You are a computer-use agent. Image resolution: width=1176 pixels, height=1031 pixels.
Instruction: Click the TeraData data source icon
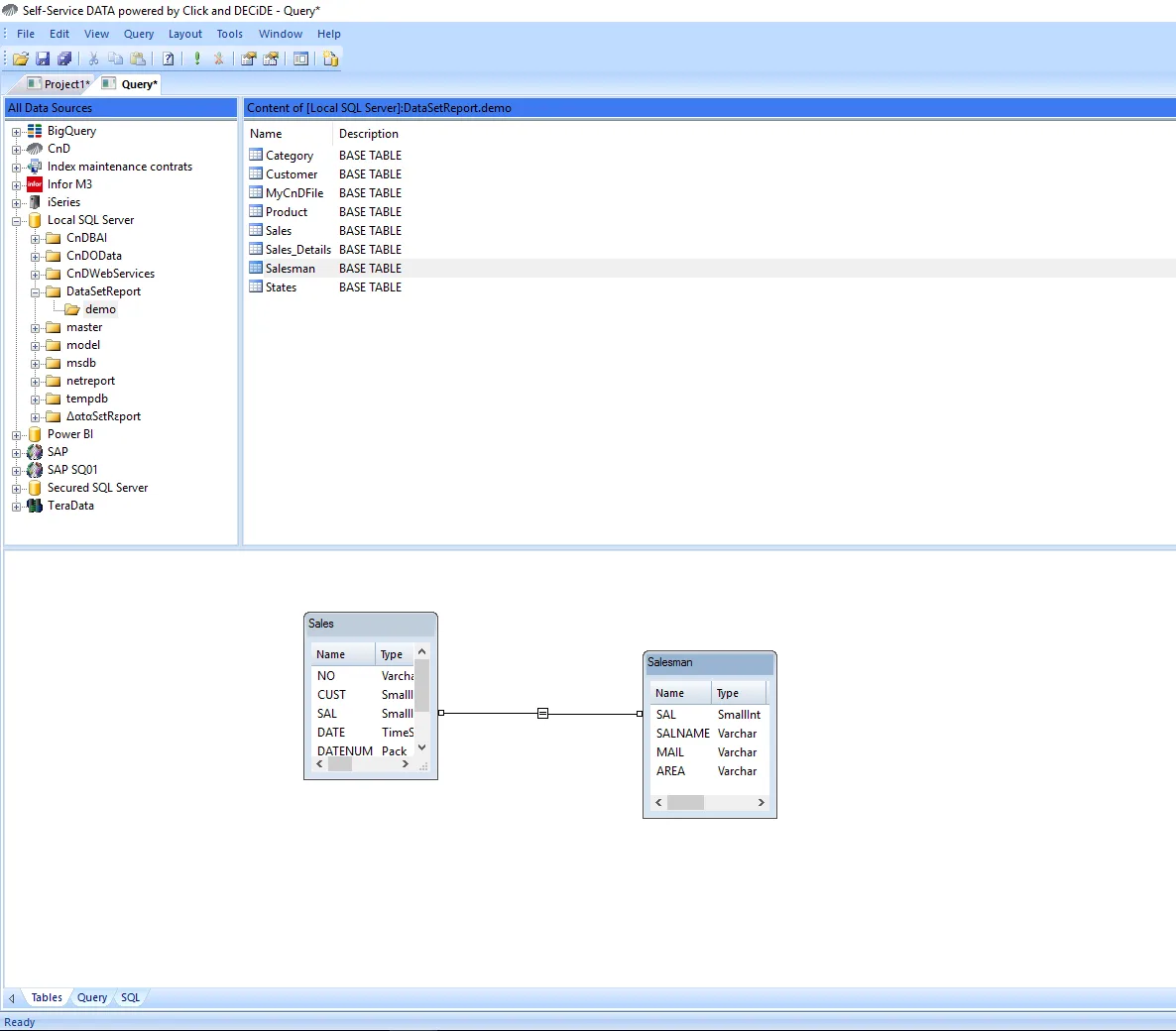tap(35, 506)
